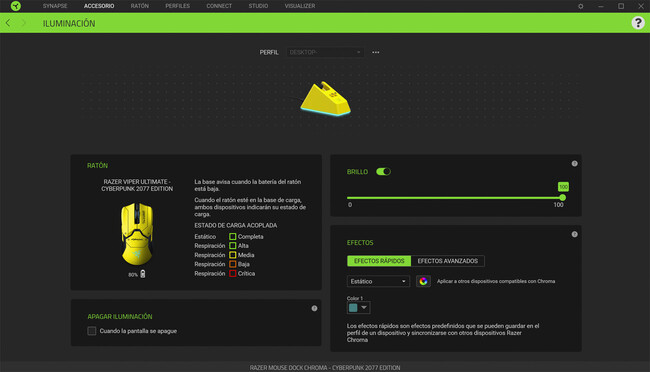Click the Brillo panel info icon
This screenshot has width=650, height=372.
(x=575, y=163)
